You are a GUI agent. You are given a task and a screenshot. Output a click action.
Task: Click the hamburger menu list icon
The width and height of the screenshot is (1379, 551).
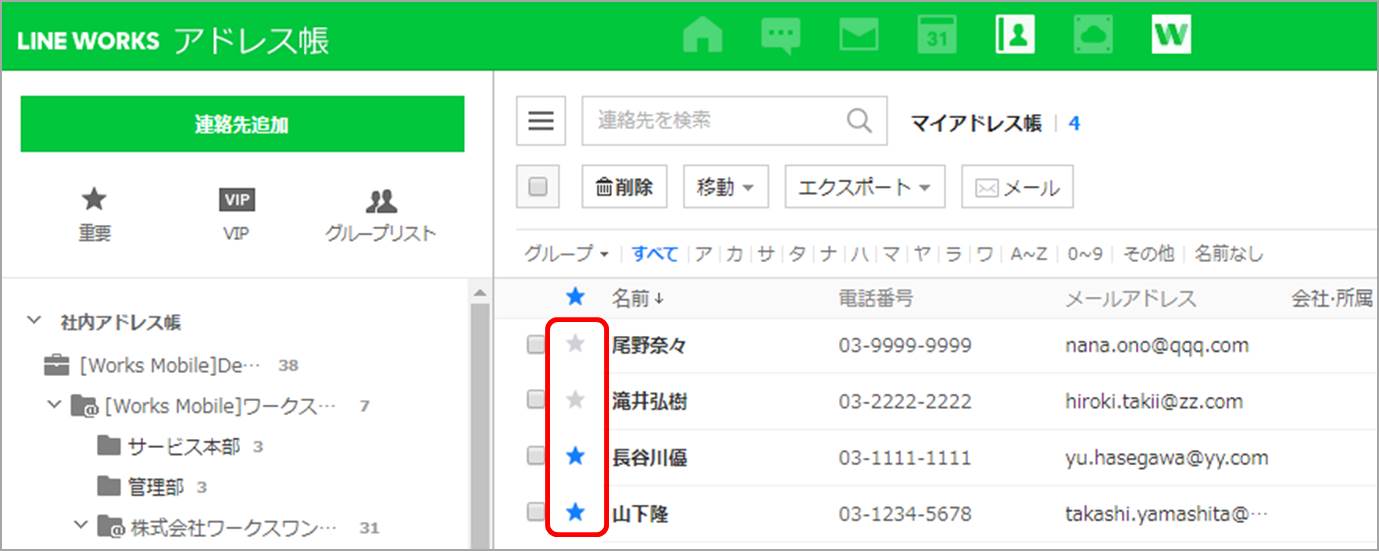pyautogui.click(x=541, y=121)
